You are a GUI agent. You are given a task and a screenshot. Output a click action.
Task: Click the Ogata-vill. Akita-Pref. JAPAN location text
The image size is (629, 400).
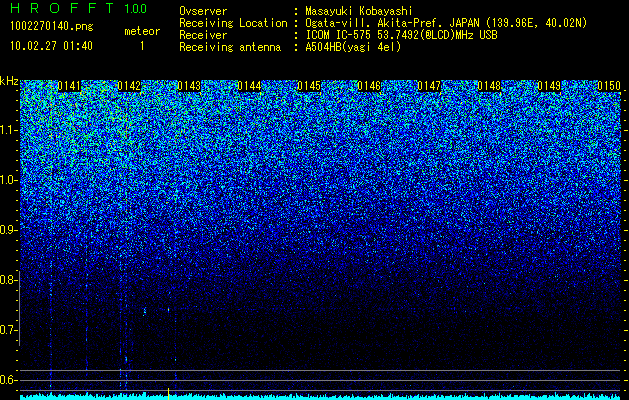(x=446, y=23)
